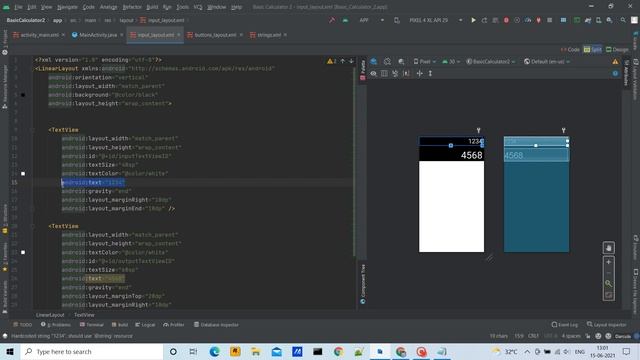Click the Expand Vertically toolbar icon
640x360 pixels.
click(430, 73)
